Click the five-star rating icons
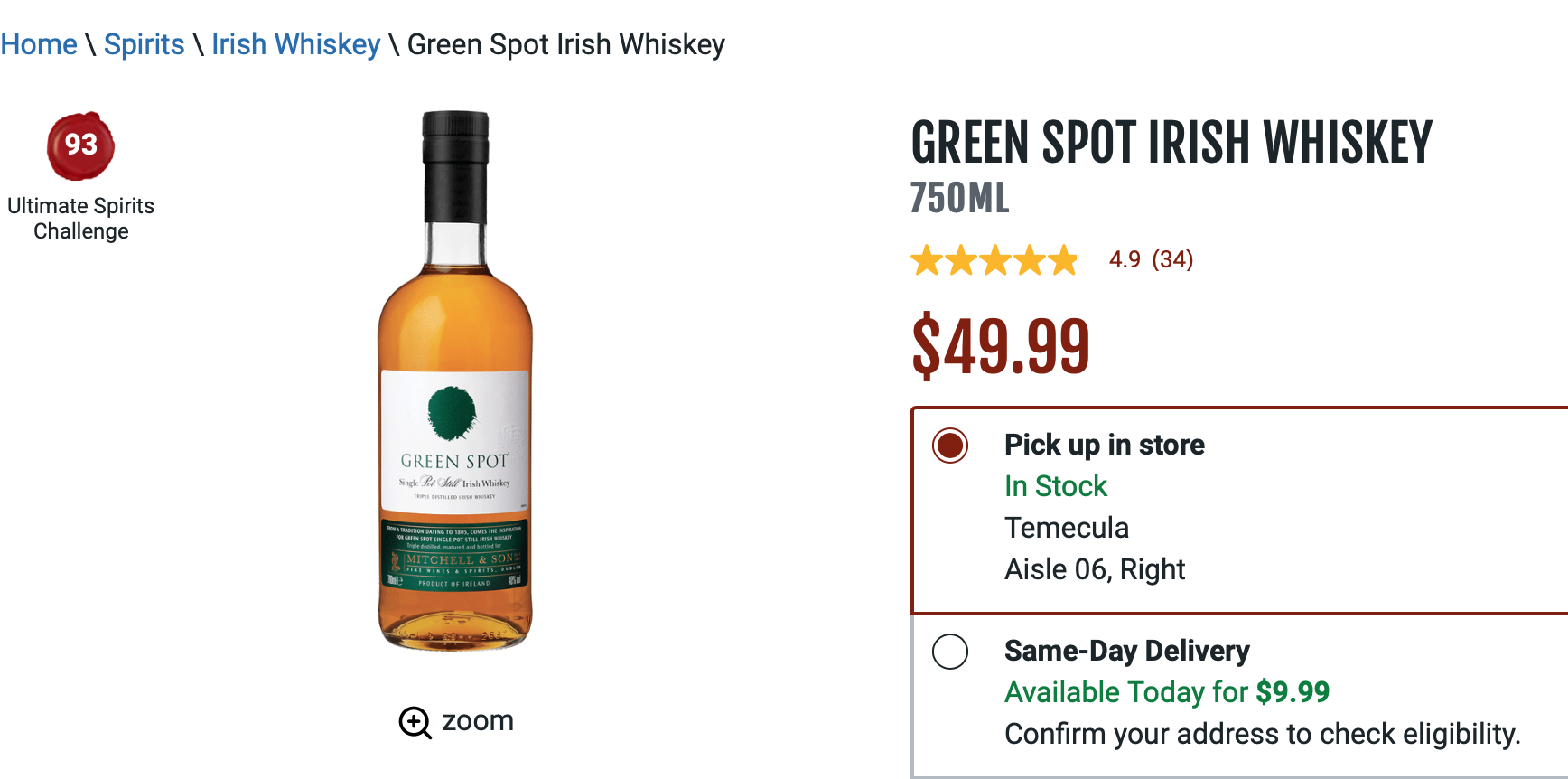 pos(994,260)
